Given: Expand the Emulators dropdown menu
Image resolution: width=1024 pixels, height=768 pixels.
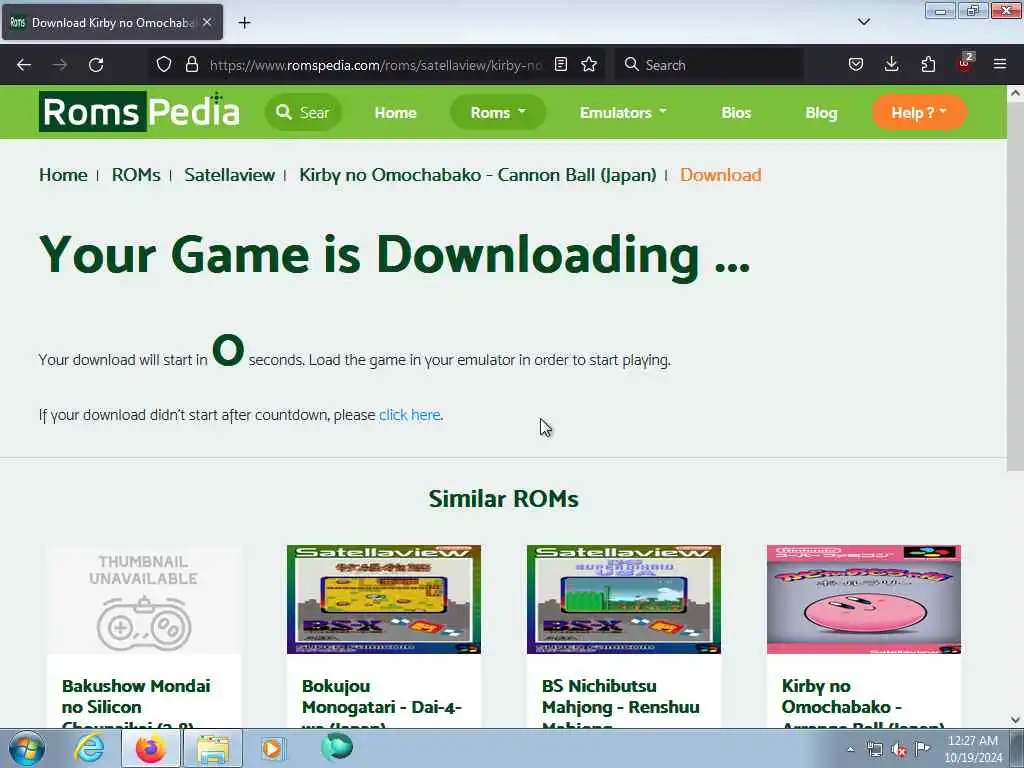Looking at the screenshot, I should tap(623, 112).
